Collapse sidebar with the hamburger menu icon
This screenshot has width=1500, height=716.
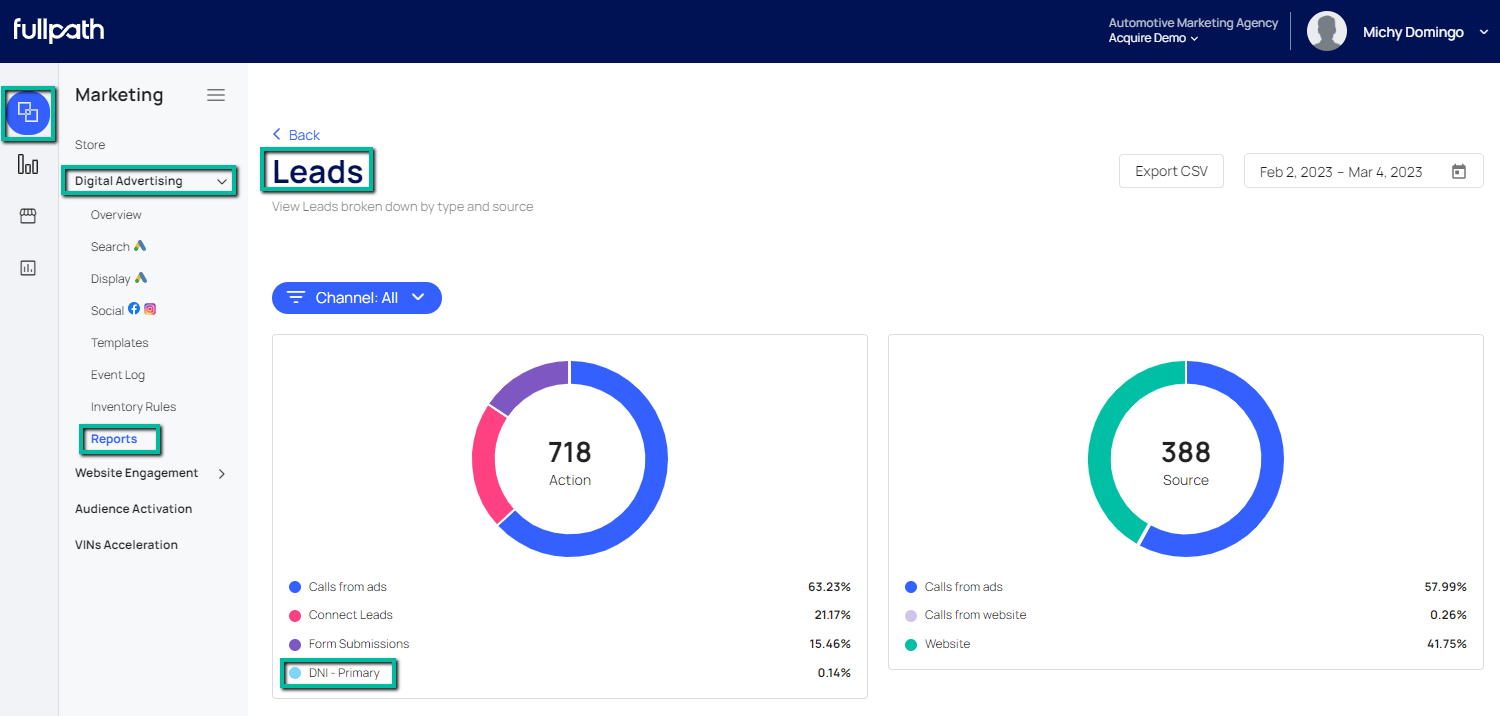coord(216,95)
